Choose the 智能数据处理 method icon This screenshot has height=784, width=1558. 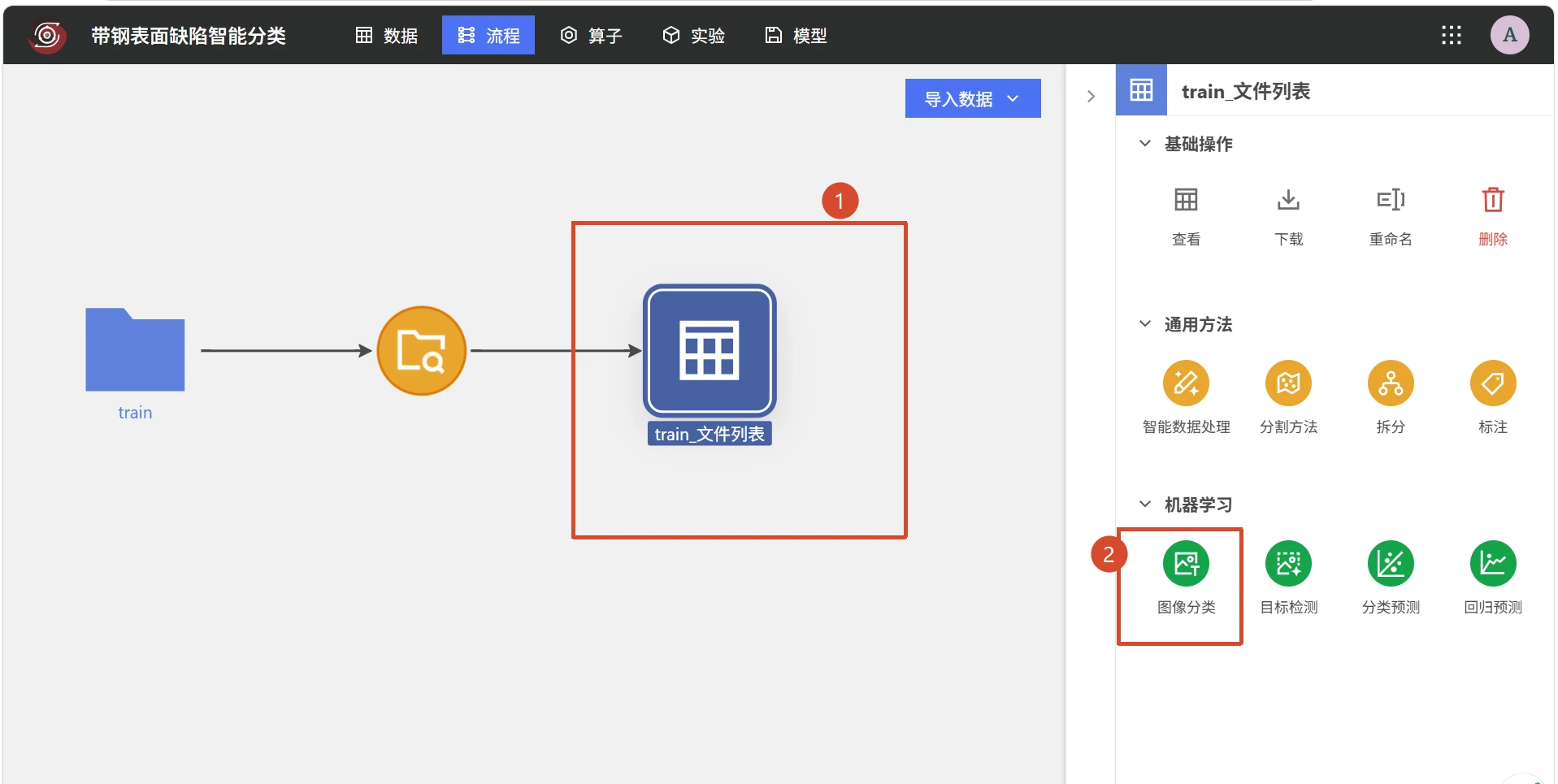1186,383
